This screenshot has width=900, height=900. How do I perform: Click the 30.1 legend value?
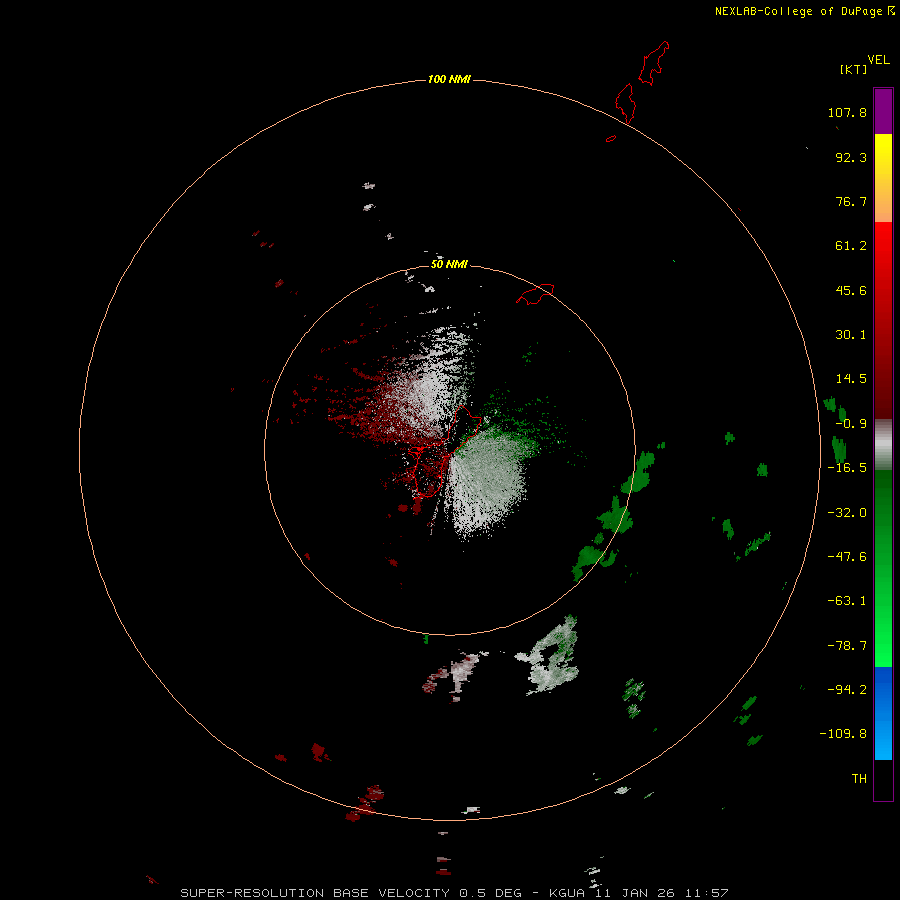(851, 335)
